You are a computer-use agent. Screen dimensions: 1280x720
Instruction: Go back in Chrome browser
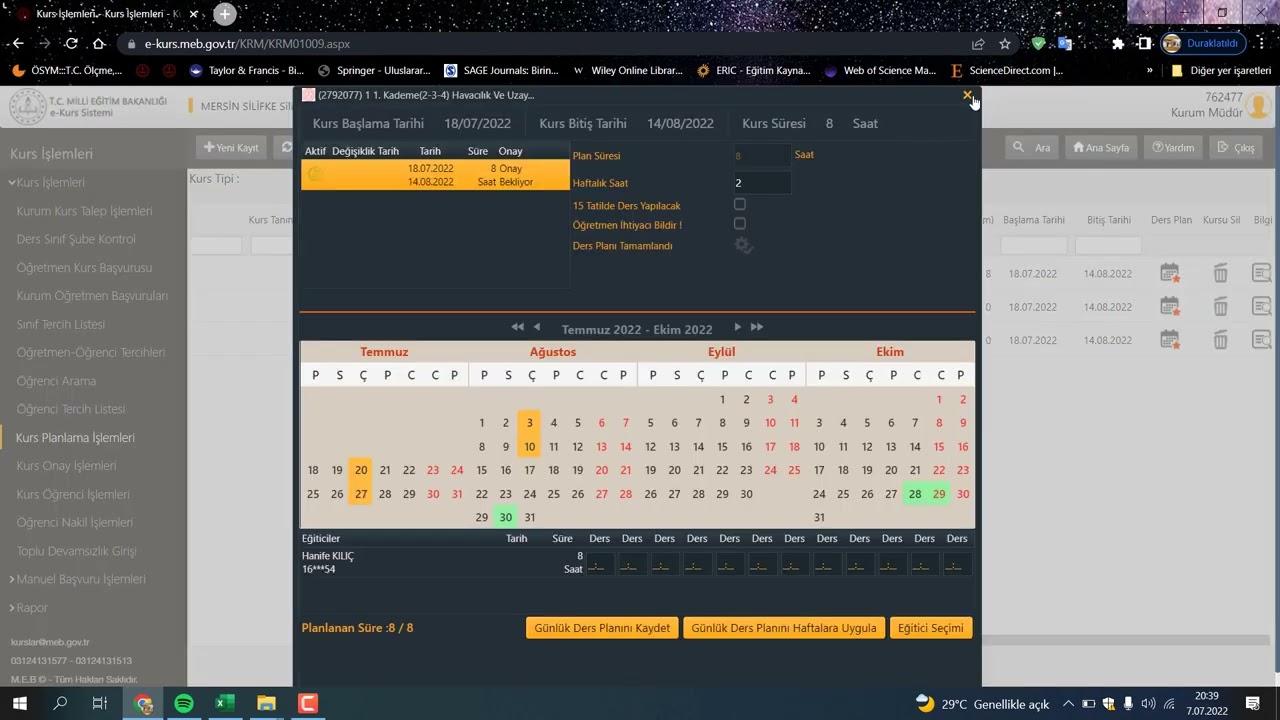(x=18, y=44)
